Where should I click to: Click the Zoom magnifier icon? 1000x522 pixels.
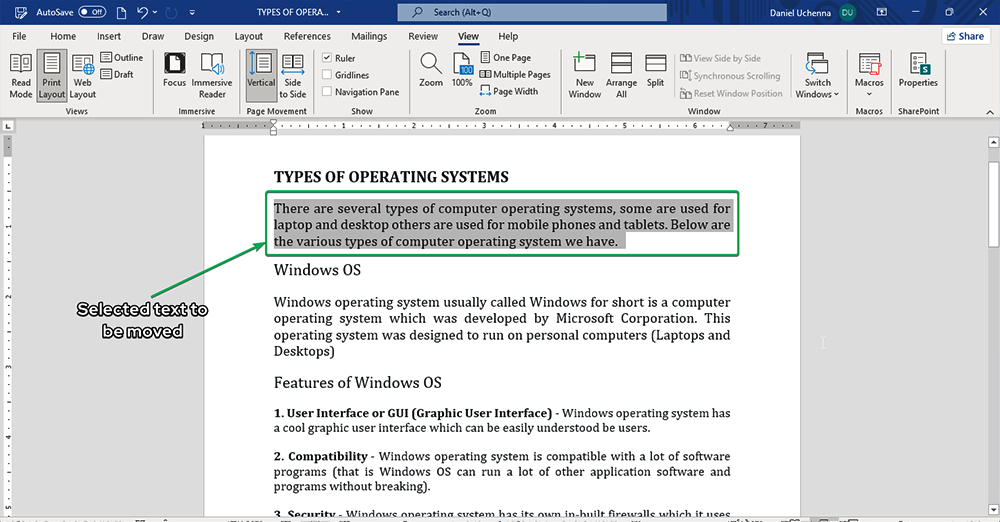[431, 72]
